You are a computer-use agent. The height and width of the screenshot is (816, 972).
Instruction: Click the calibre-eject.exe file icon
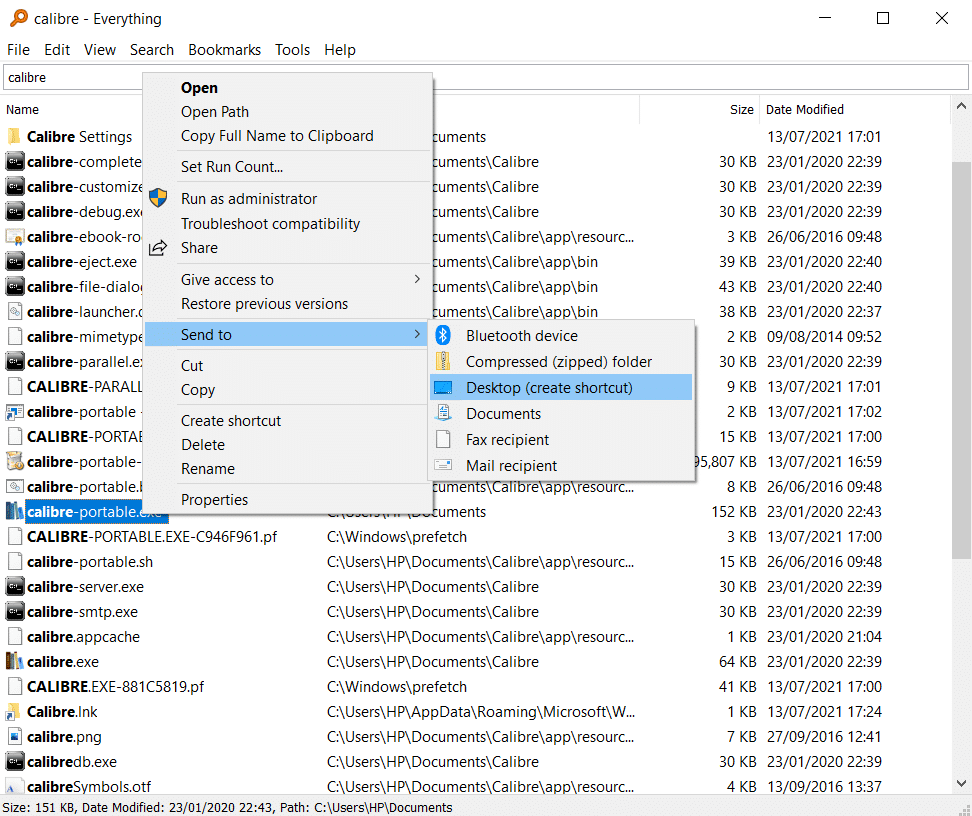click(x=14, y=262)
